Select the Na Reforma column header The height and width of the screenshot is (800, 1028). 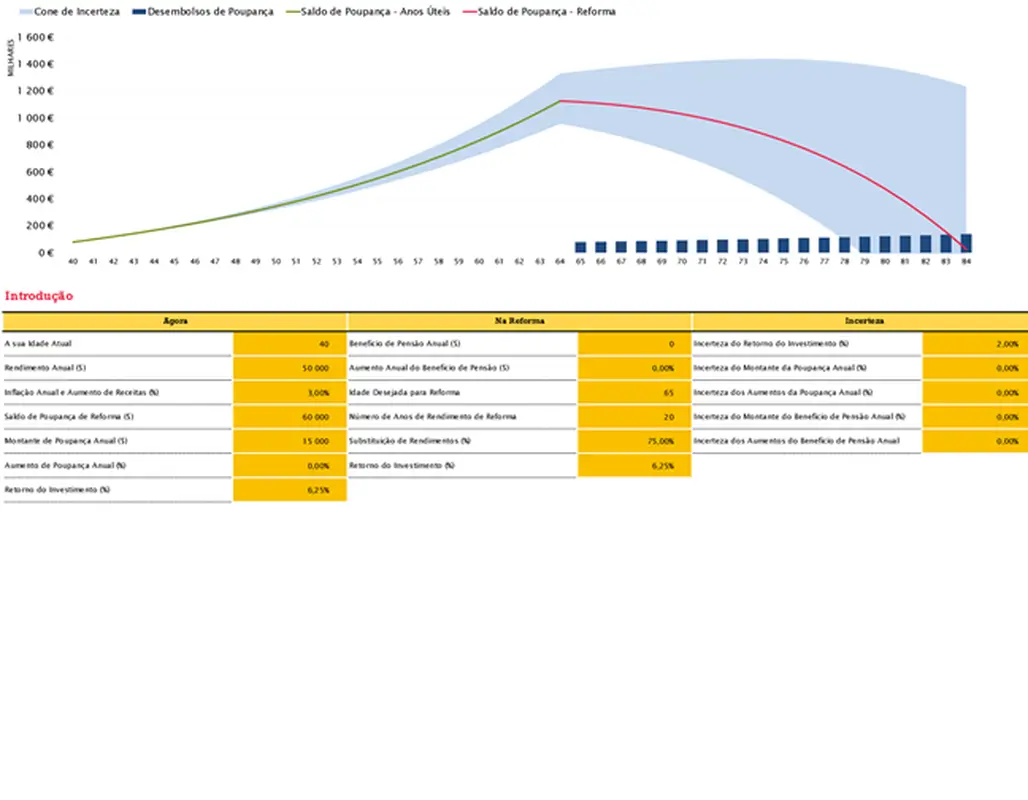tap(519, 321)
